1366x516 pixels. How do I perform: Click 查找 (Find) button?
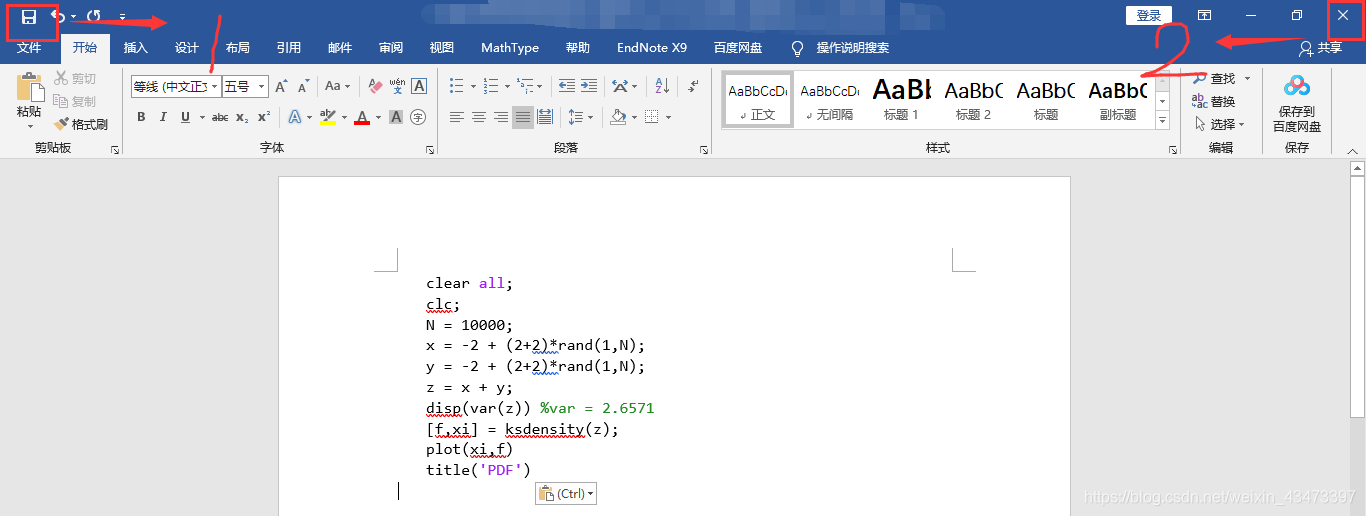pos(1215,78)
